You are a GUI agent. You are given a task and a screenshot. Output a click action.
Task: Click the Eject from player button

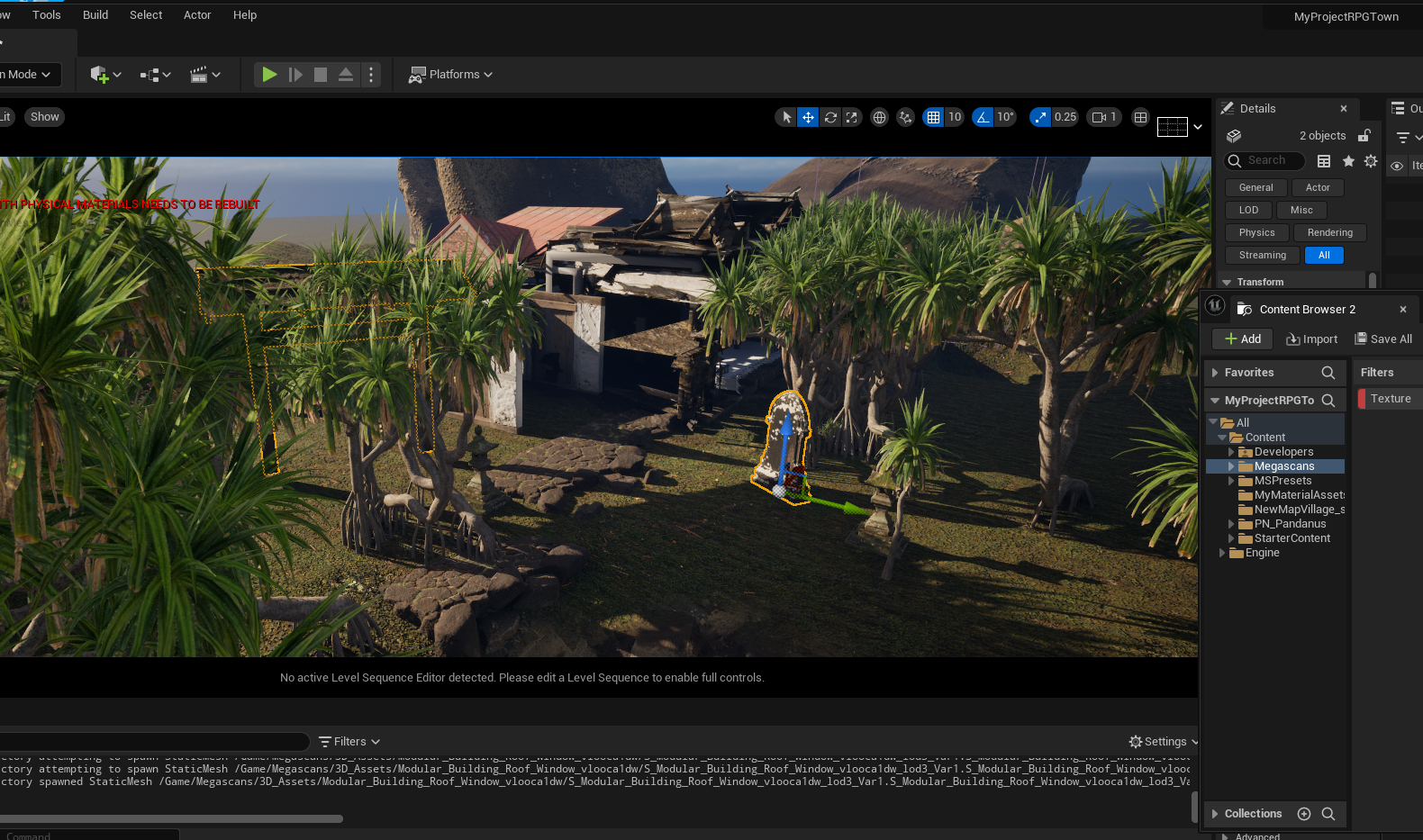coord(345,75)
